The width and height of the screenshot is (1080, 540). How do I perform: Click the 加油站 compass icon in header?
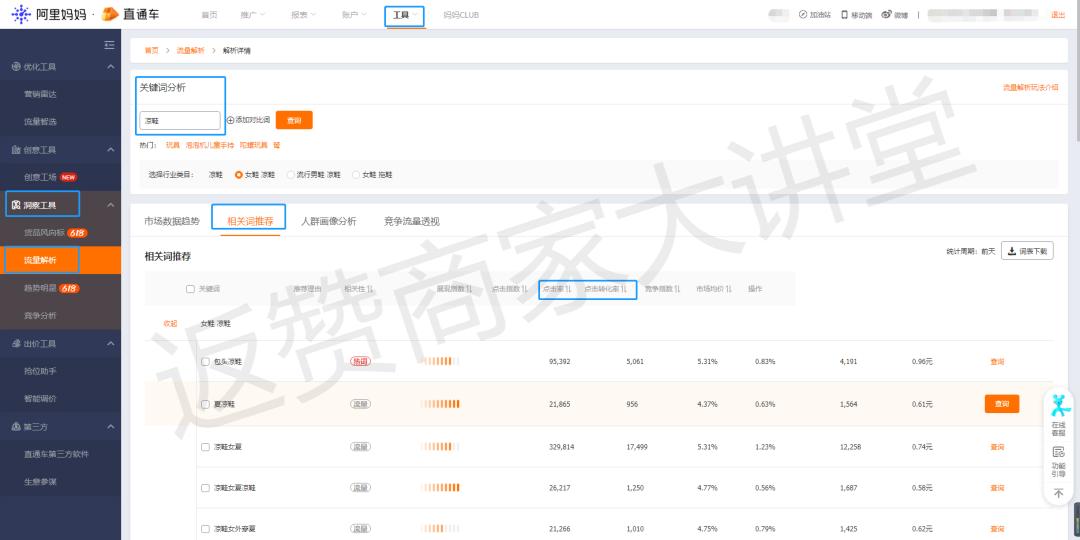(802, 15)
